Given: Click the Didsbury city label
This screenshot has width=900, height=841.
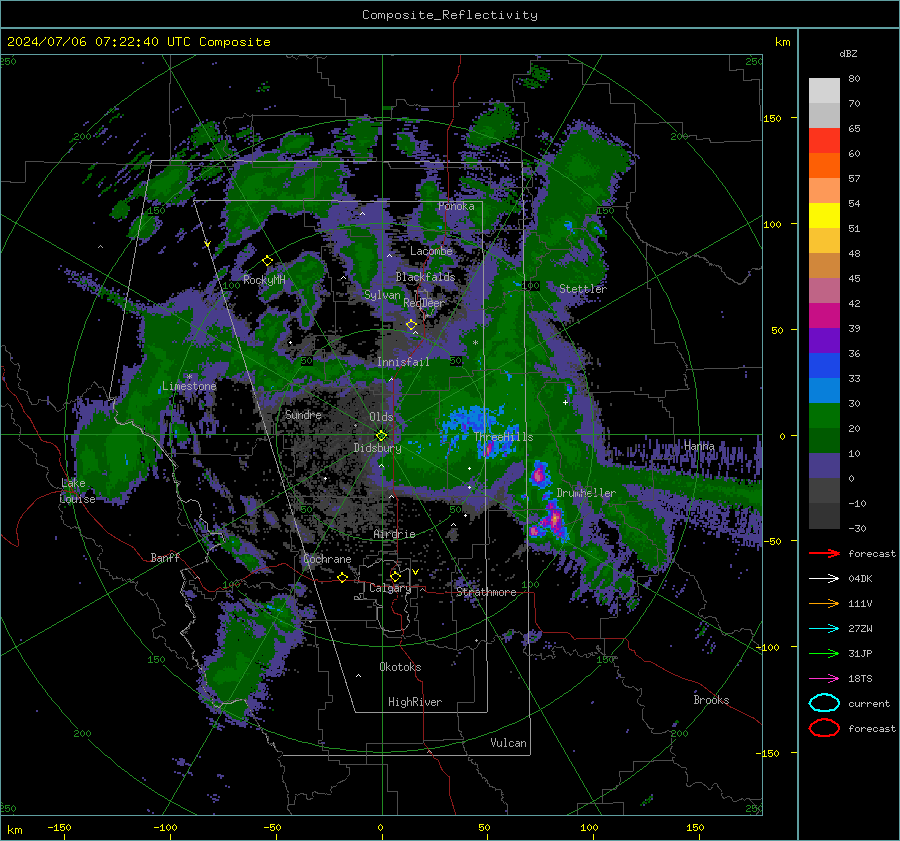Looking at the screenshot, I should tap(377, 448).
